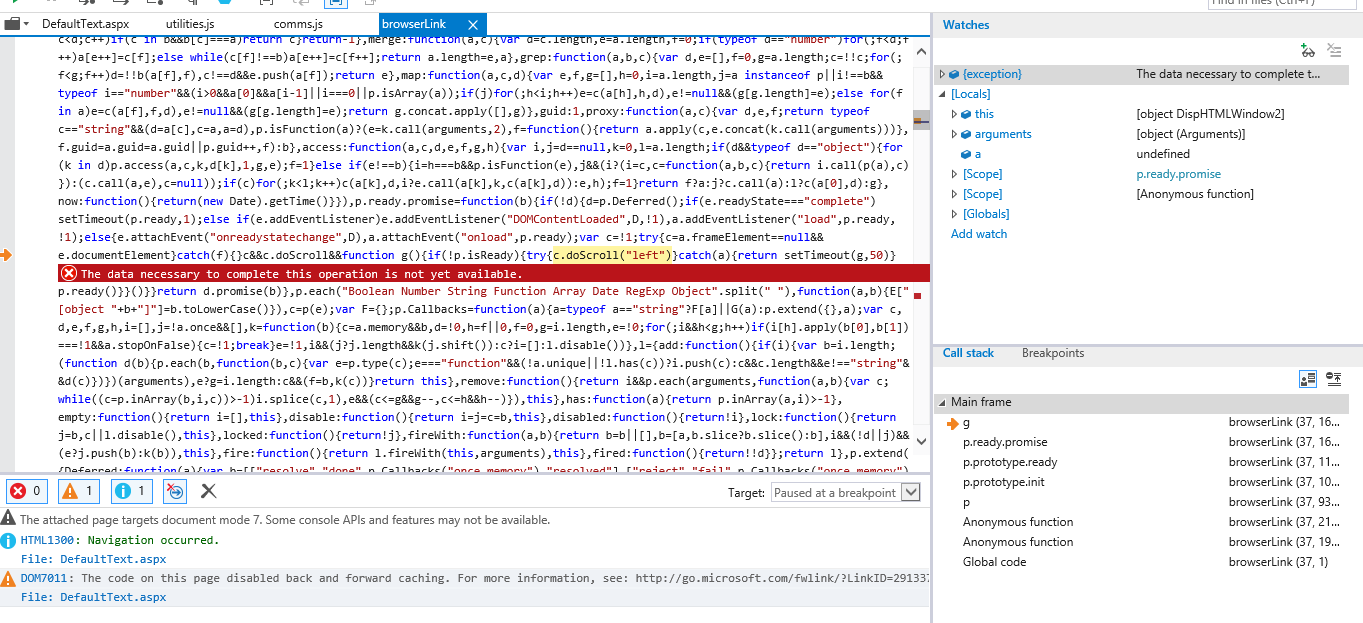Collapse the [Locals] group
The width and height of the screenshot is (1363, 623).
[942, 94]
